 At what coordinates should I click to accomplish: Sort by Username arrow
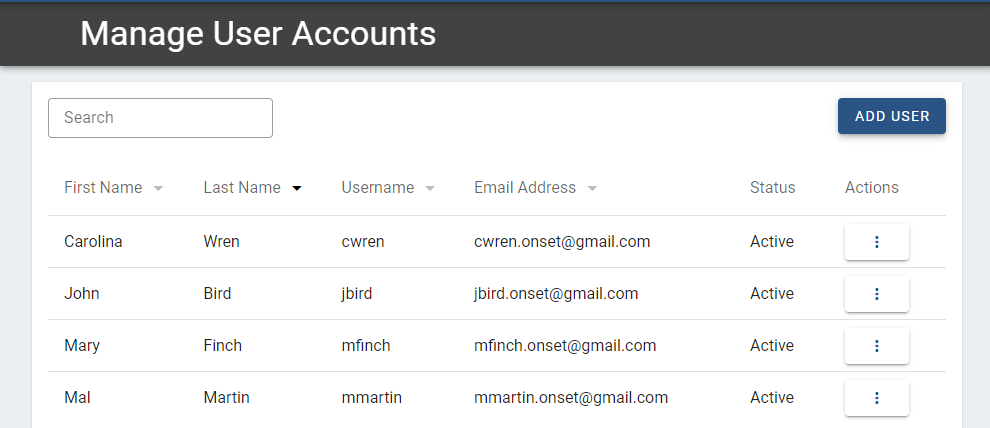(x=430, y=188)
